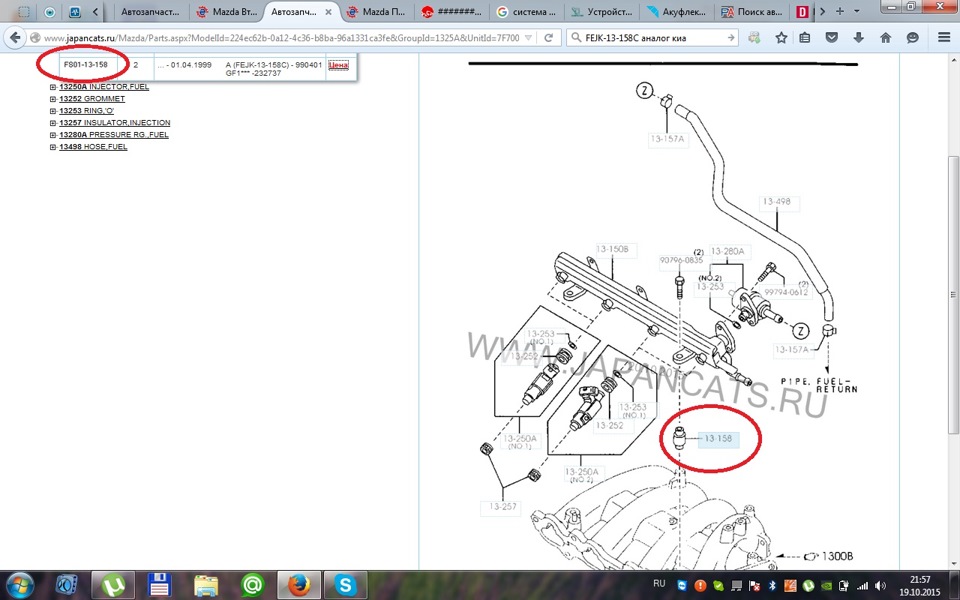Screen dimensions: 960x600
Task: Click the Bluetooth tray icon
Action: (x=772, y=585)
